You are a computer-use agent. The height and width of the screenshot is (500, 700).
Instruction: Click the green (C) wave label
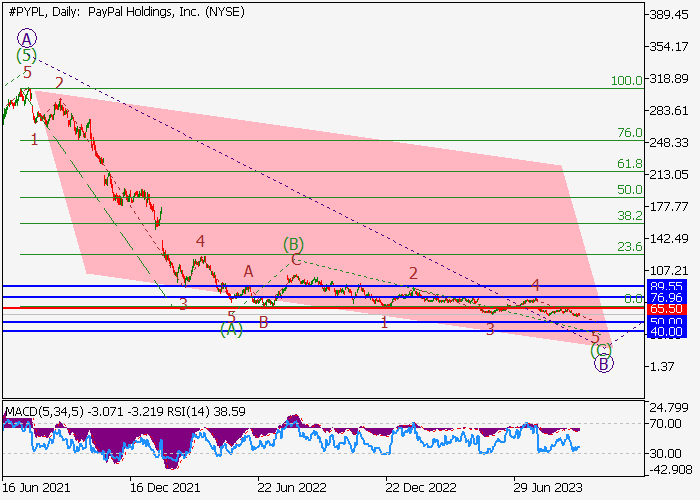coord(601,350)
